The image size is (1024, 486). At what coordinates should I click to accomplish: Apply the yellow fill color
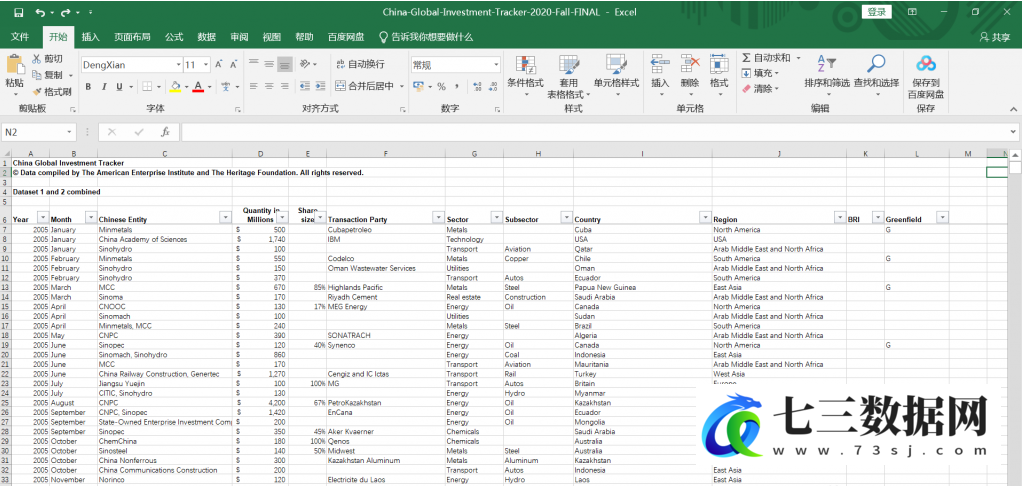click(175, 86)
